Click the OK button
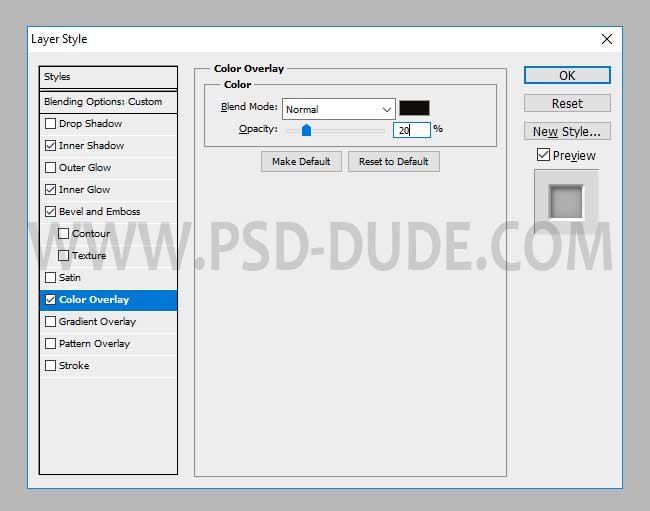The height and width of the screenshot is (511, 650). (567, 75)
